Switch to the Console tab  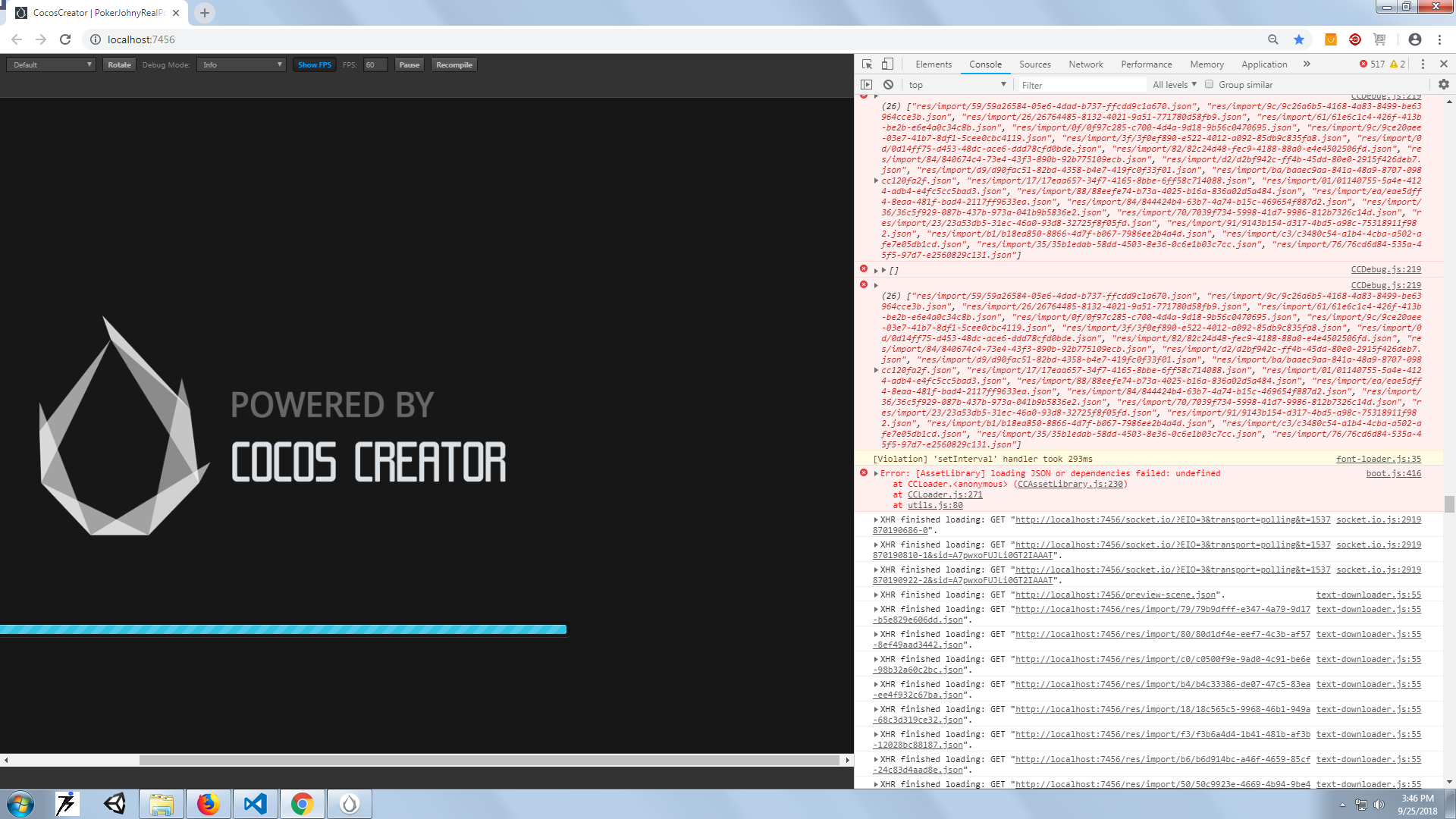985,64
